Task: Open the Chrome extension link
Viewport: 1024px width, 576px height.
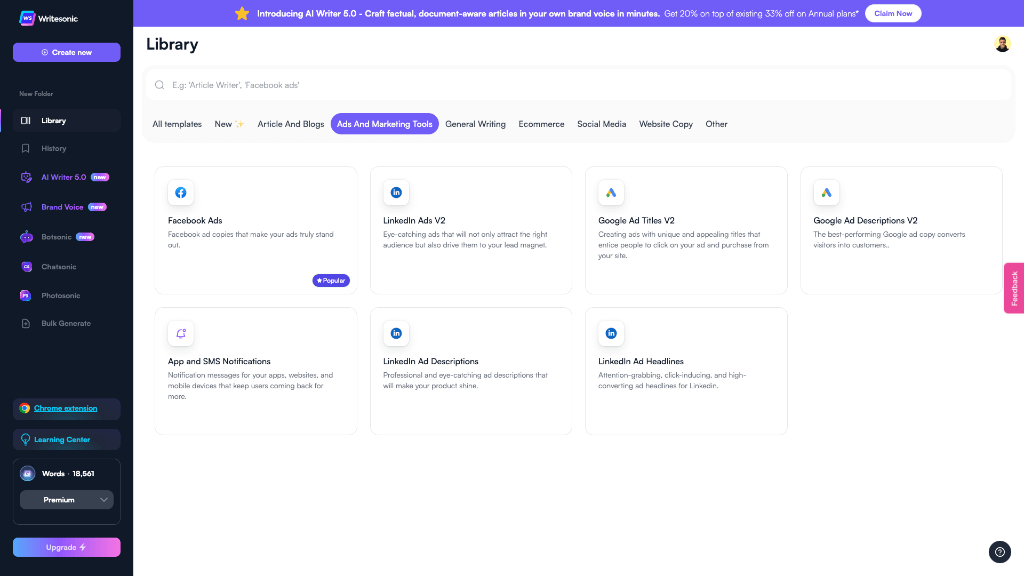Action: (65, 408)
